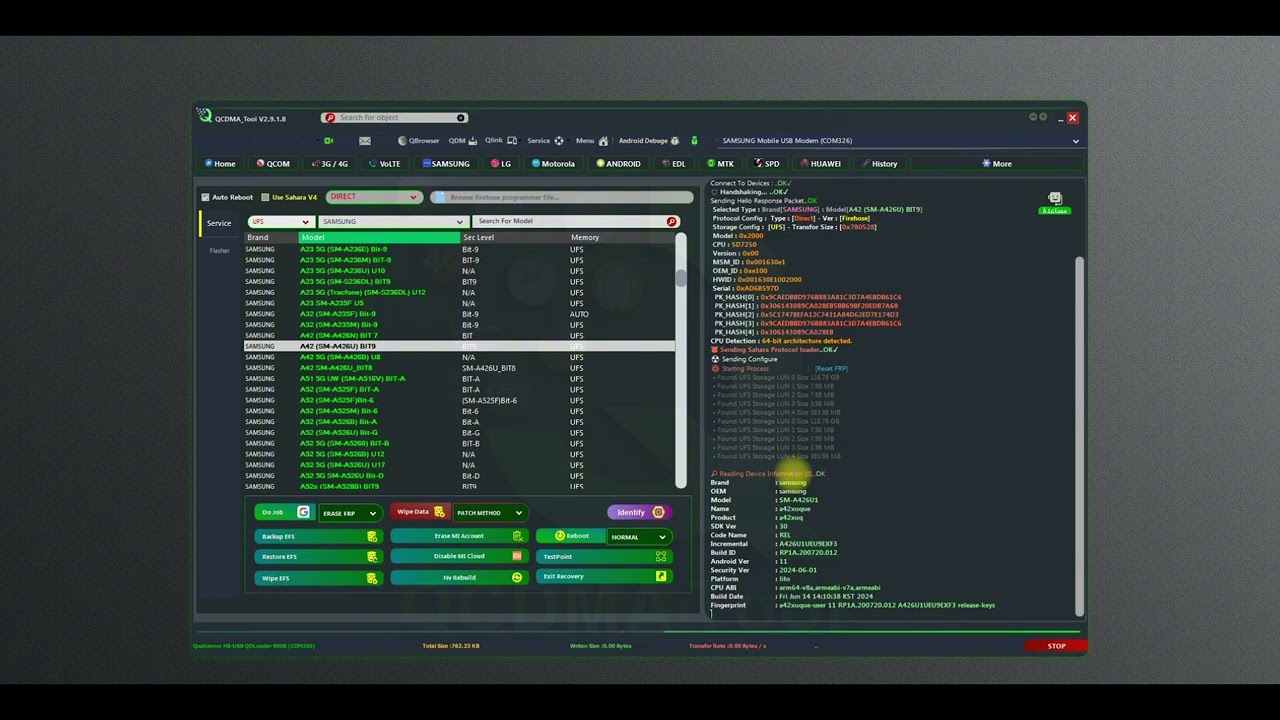Screen dimensions: 1280x720
Task: Click the Wipe Data button
Action: 419,512
